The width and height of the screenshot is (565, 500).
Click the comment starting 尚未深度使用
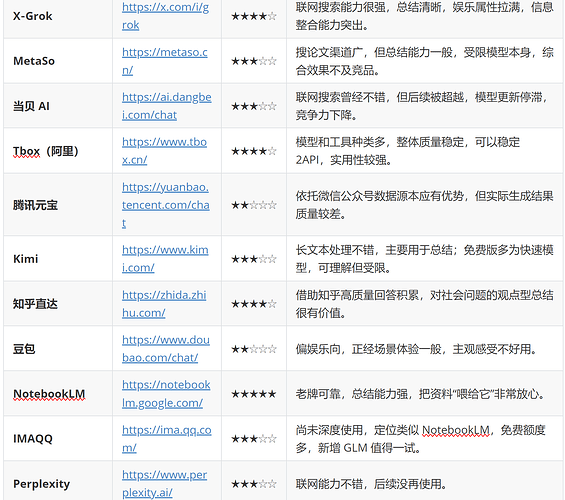421,438
